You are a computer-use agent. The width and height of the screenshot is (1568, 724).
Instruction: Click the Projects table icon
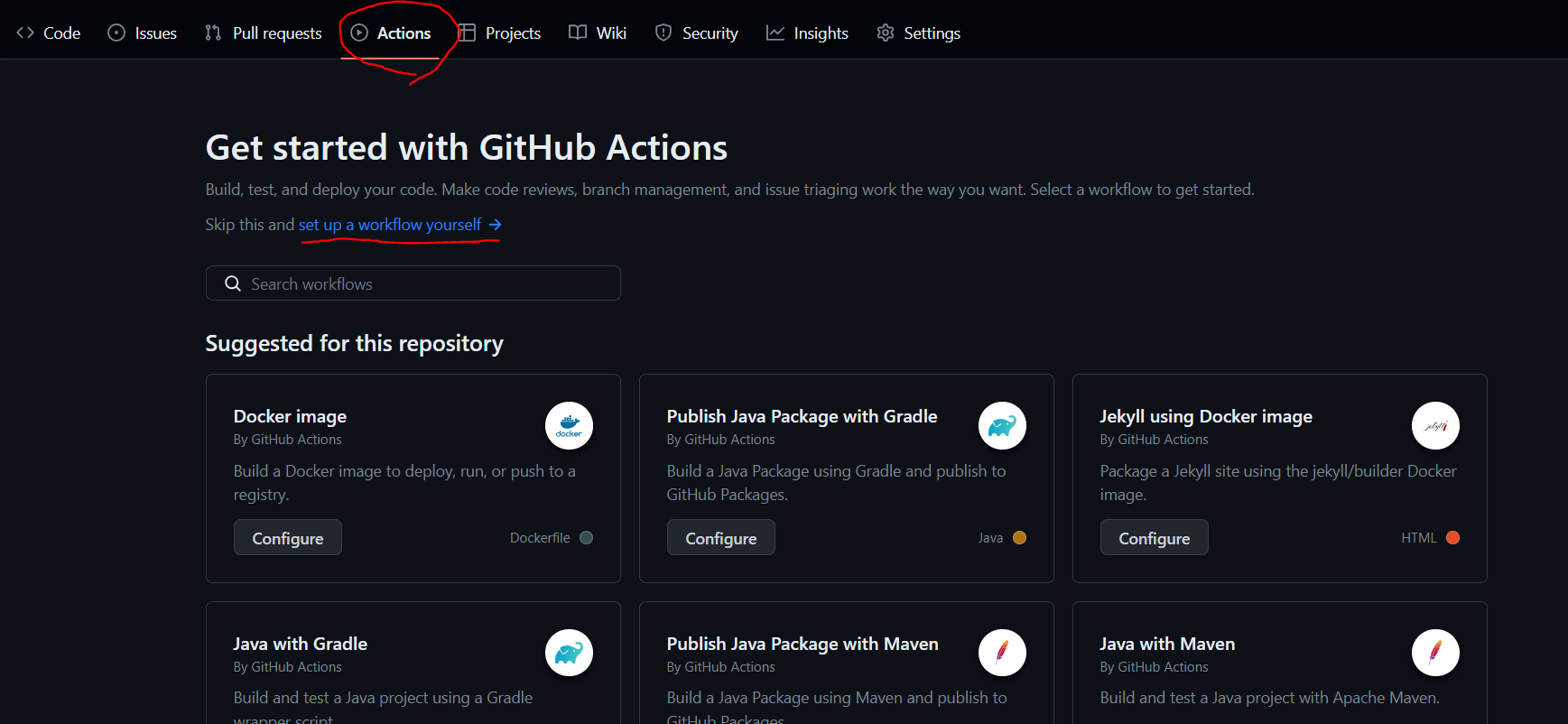click(x=467, y=33)
